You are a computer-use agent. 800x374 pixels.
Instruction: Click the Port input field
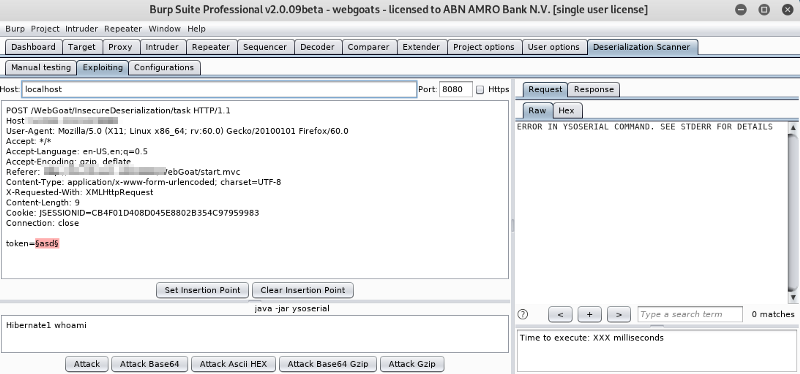456,89
